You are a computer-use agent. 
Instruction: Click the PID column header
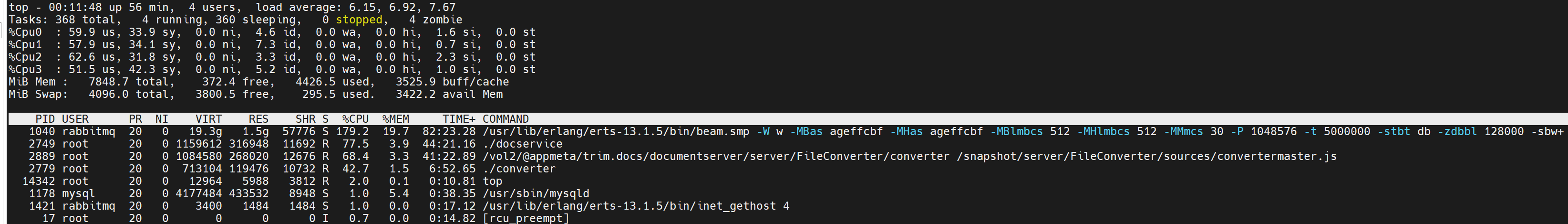(44, 119)
